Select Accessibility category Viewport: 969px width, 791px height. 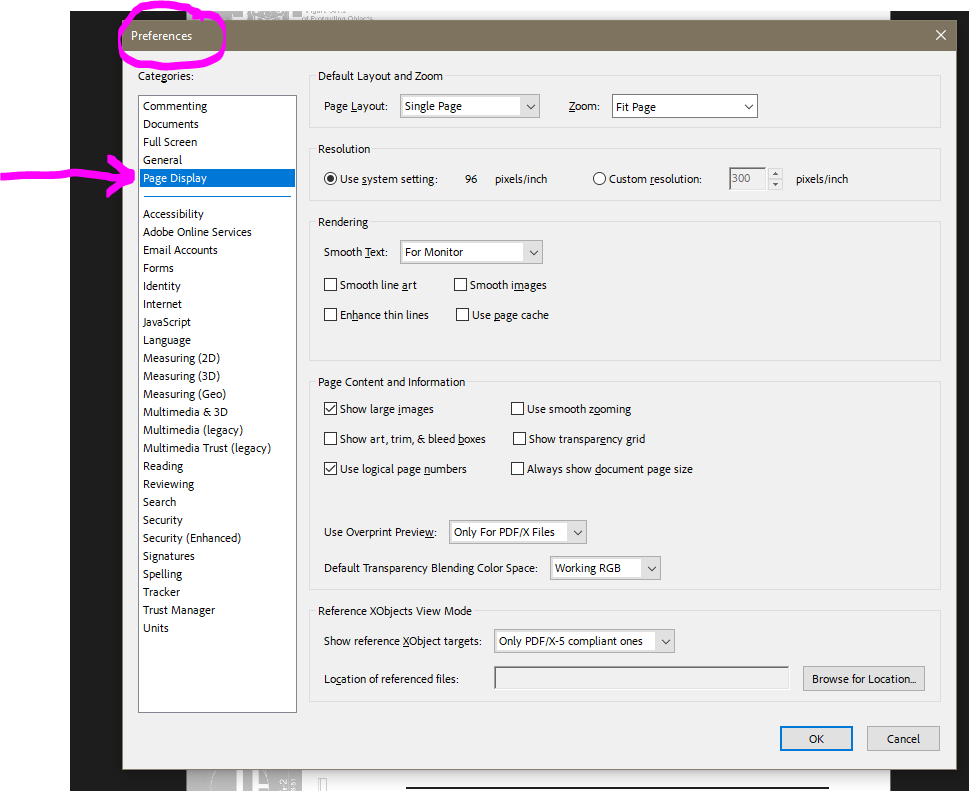click(173, 214)
